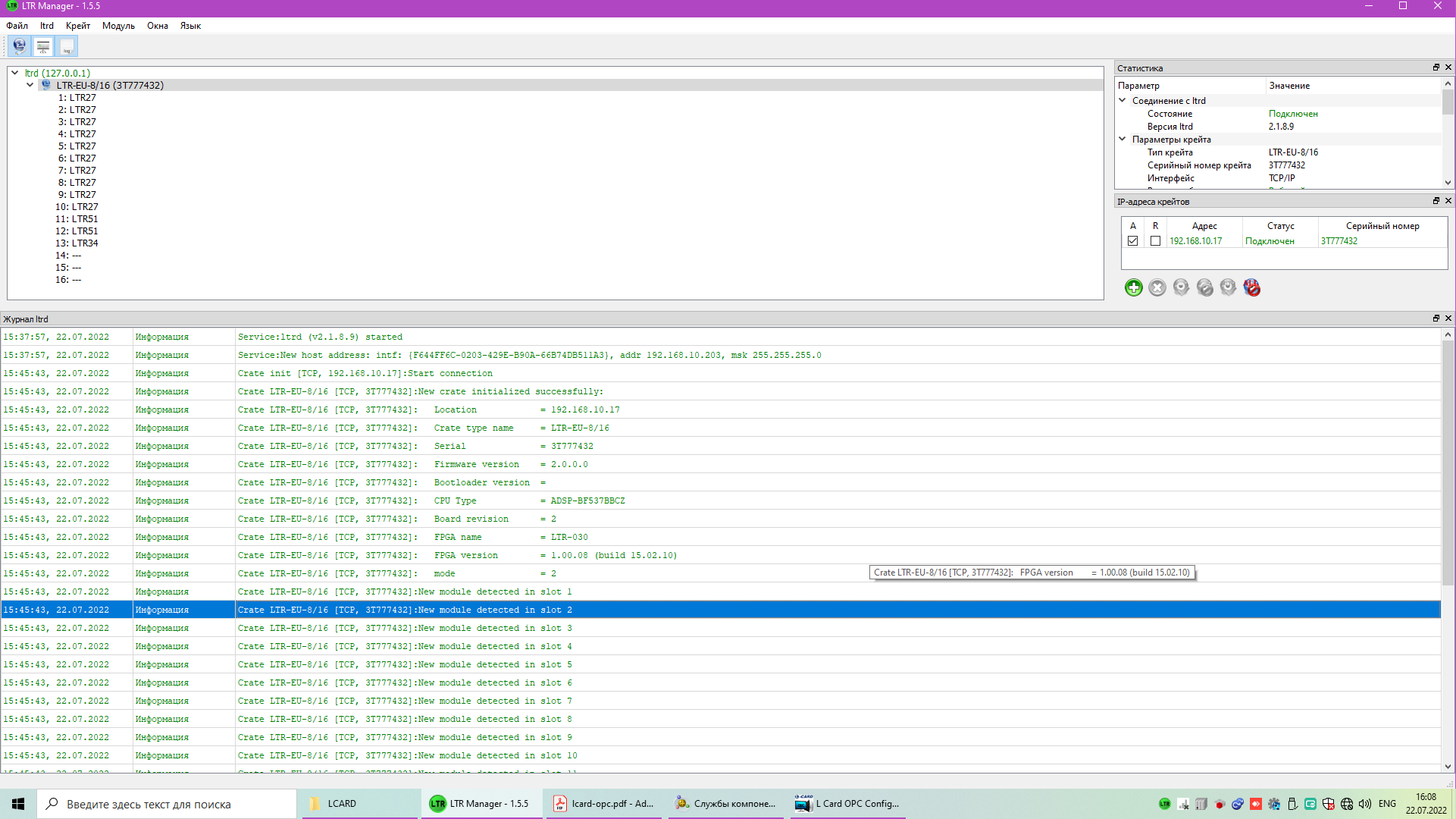Click the USB safely remove tray icon
This screenshot has height=819, width=1456.
pyautogui.click(x=1292, y=804)
